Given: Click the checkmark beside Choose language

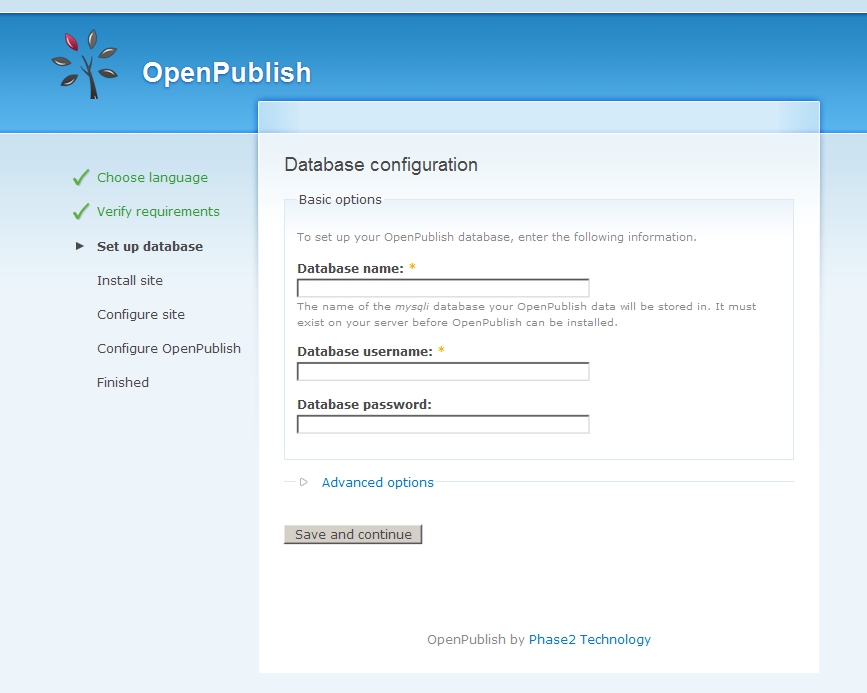Looking at the screenshot, I should point(81,178).
